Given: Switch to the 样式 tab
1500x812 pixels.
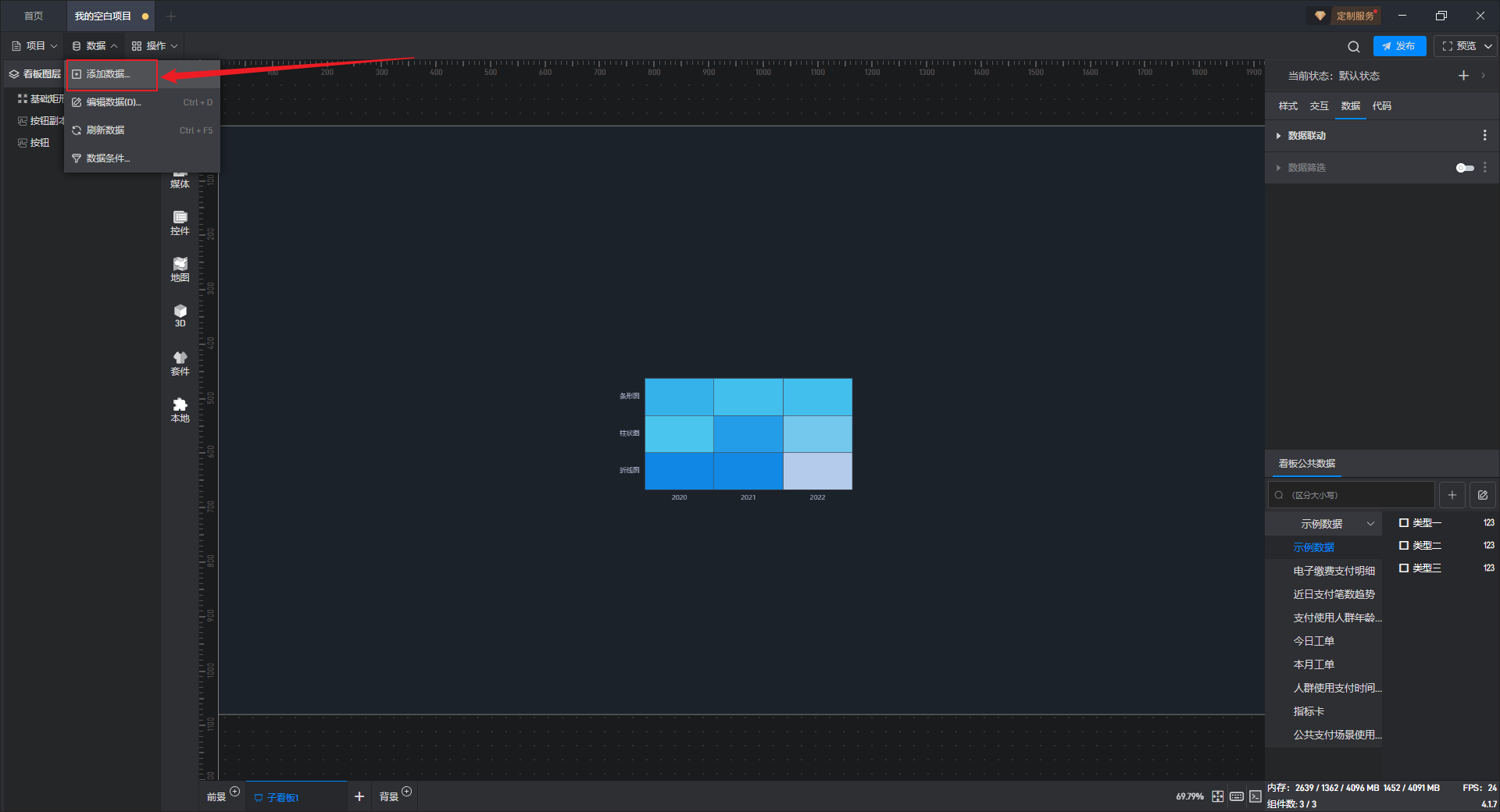Looking at the screenshot, I should point(1288,106).
